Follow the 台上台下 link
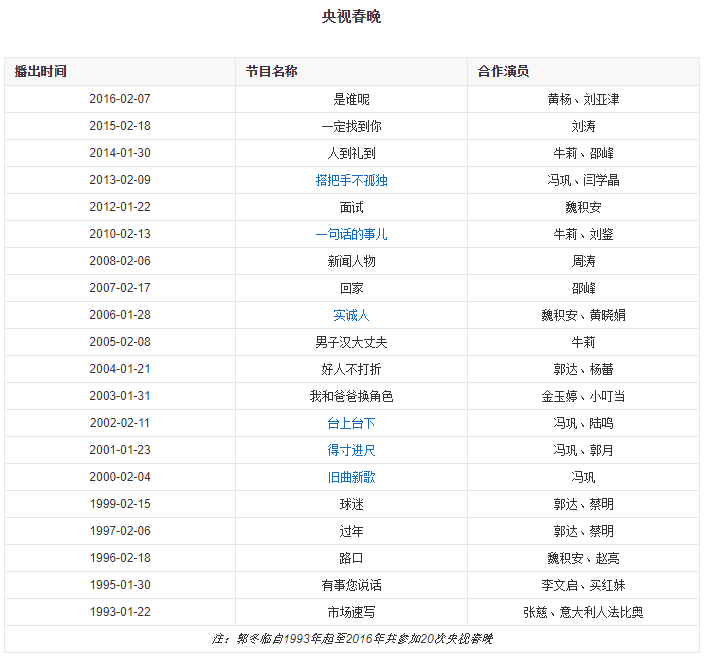Viewport: 705px width, 660px height. click(x=351, y=423)
